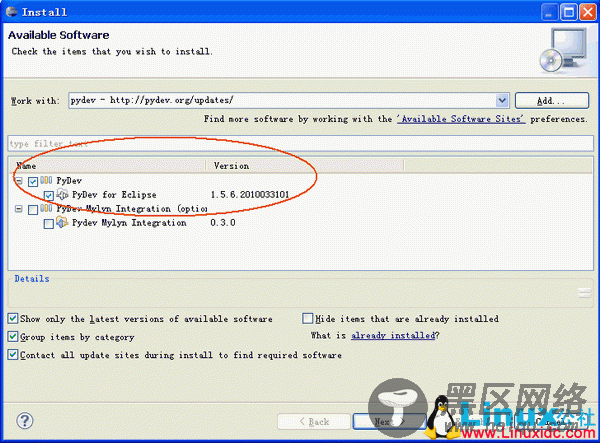Open the Work with dropdown arrow

click(x=502, y=101)
